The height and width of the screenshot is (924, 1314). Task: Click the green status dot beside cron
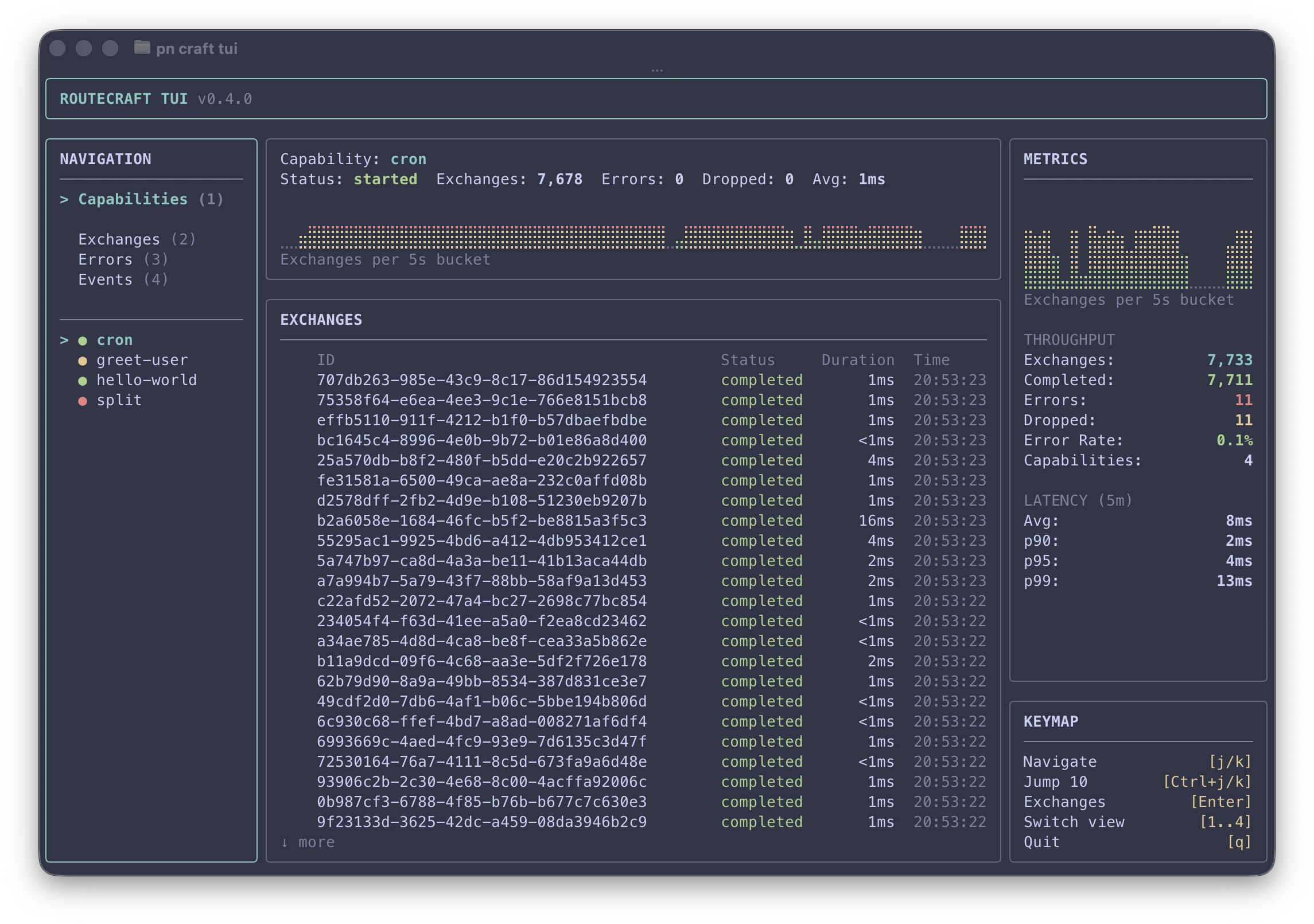pos(83,340)
